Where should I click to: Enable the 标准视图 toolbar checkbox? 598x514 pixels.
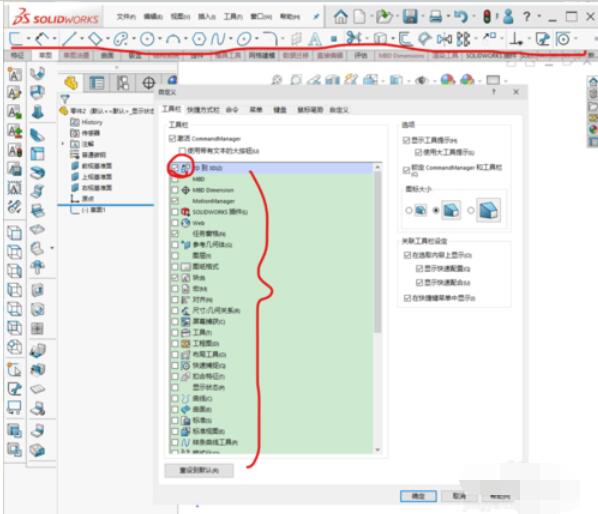[x=175, y=432]
